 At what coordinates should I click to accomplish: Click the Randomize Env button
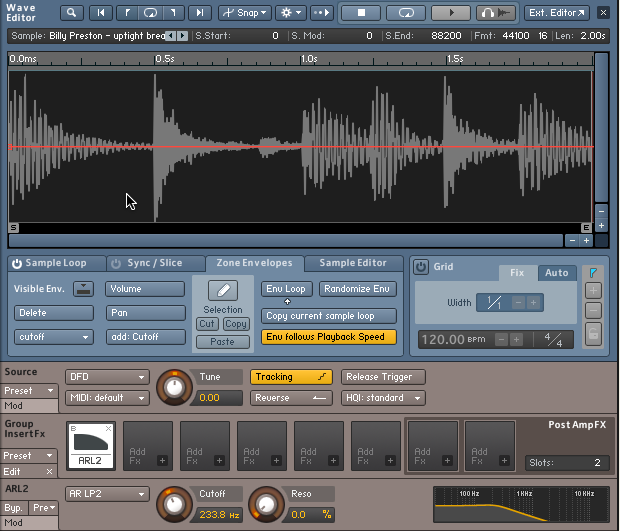click(360, 289)
